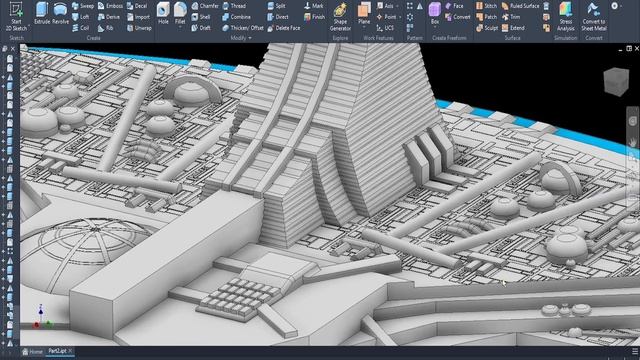Select the Revolve tool

click(x=60, y=13)
